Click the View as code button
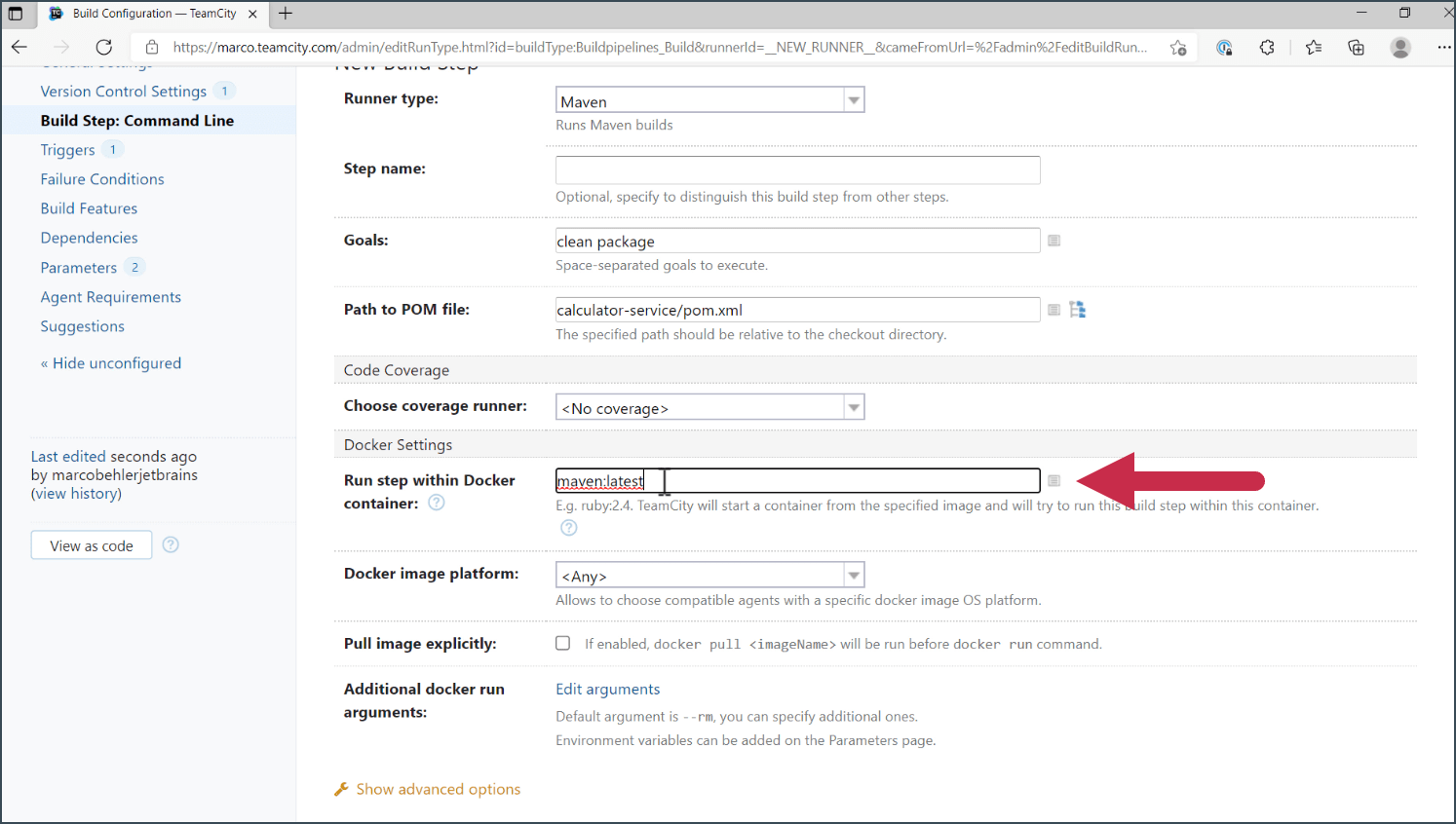The width and height of the screenshot is (1456, 824). point(92,545)
